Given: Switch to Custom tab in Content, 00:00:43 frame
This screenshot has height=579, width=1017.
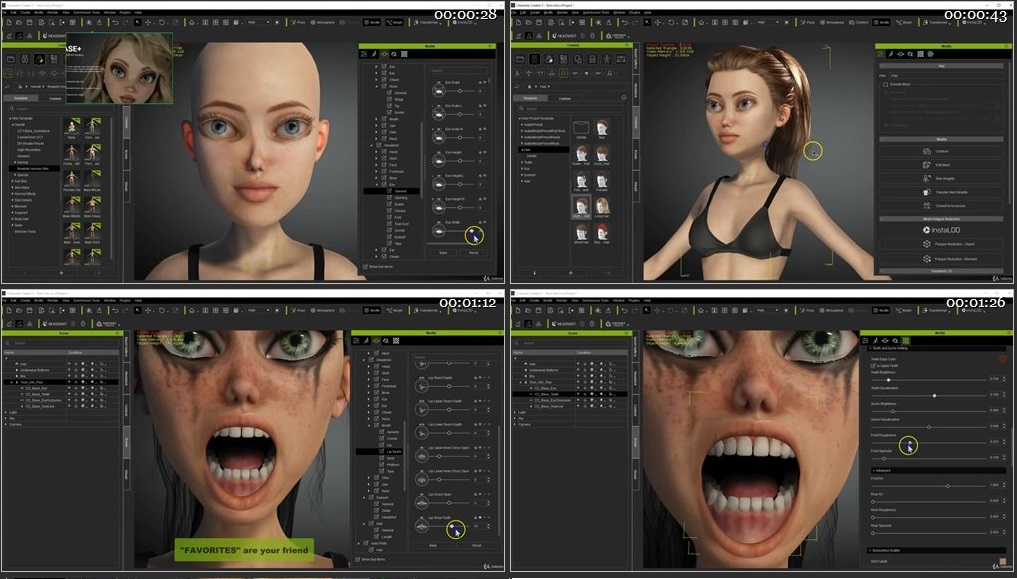Looking at the screenshot, I should [565, 98].
